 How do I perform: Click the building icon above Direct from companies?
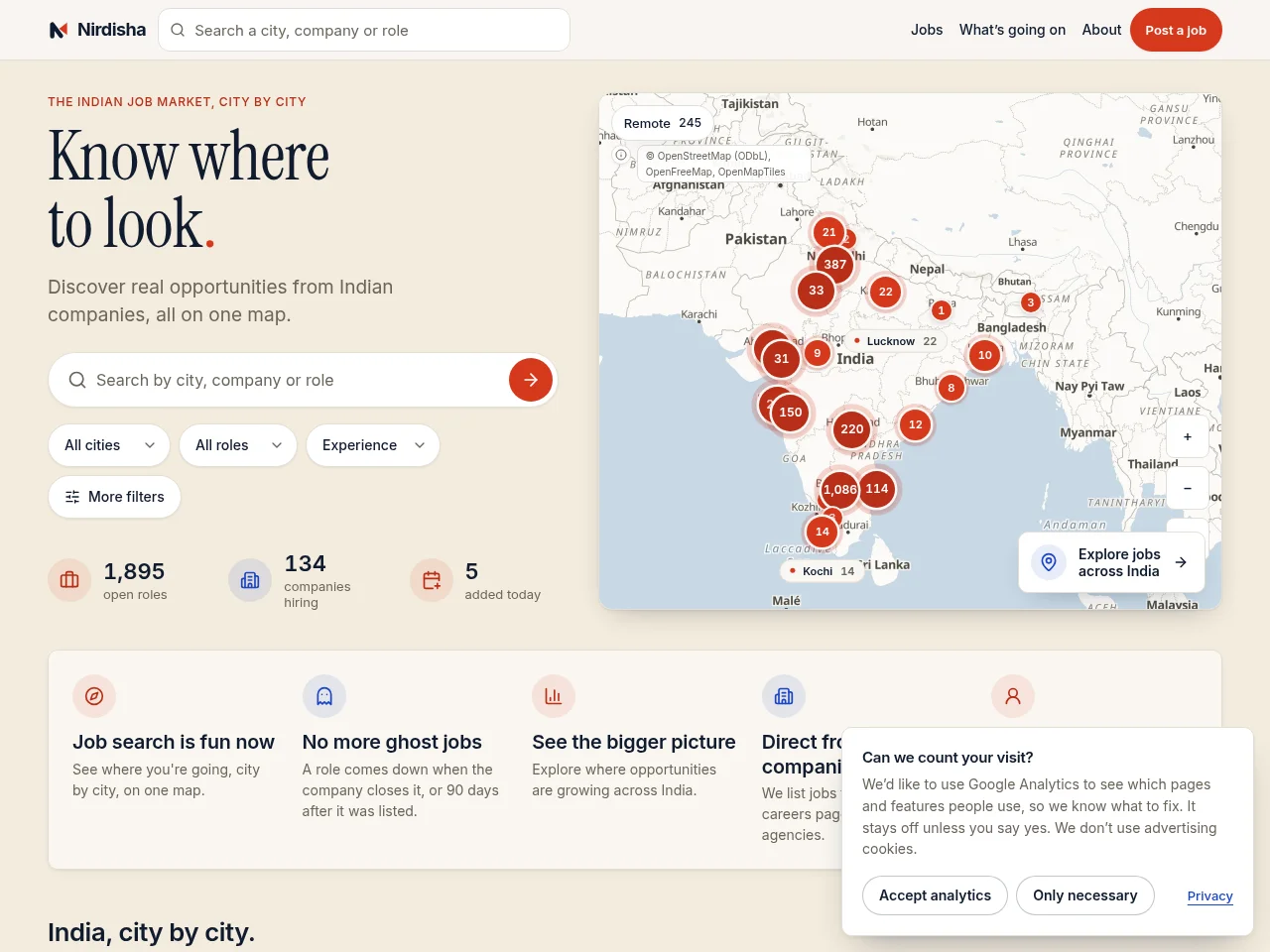(x=784, y=696)
